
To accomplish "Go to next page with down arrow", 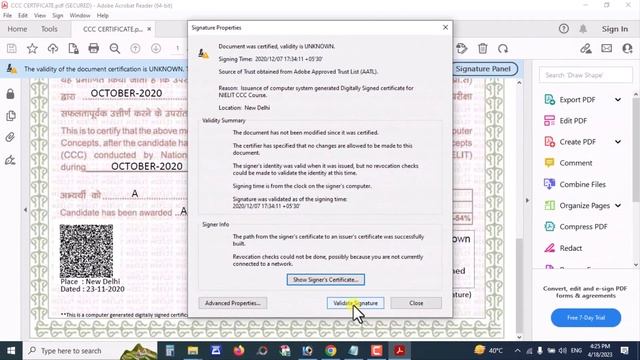I will (156, 49).
